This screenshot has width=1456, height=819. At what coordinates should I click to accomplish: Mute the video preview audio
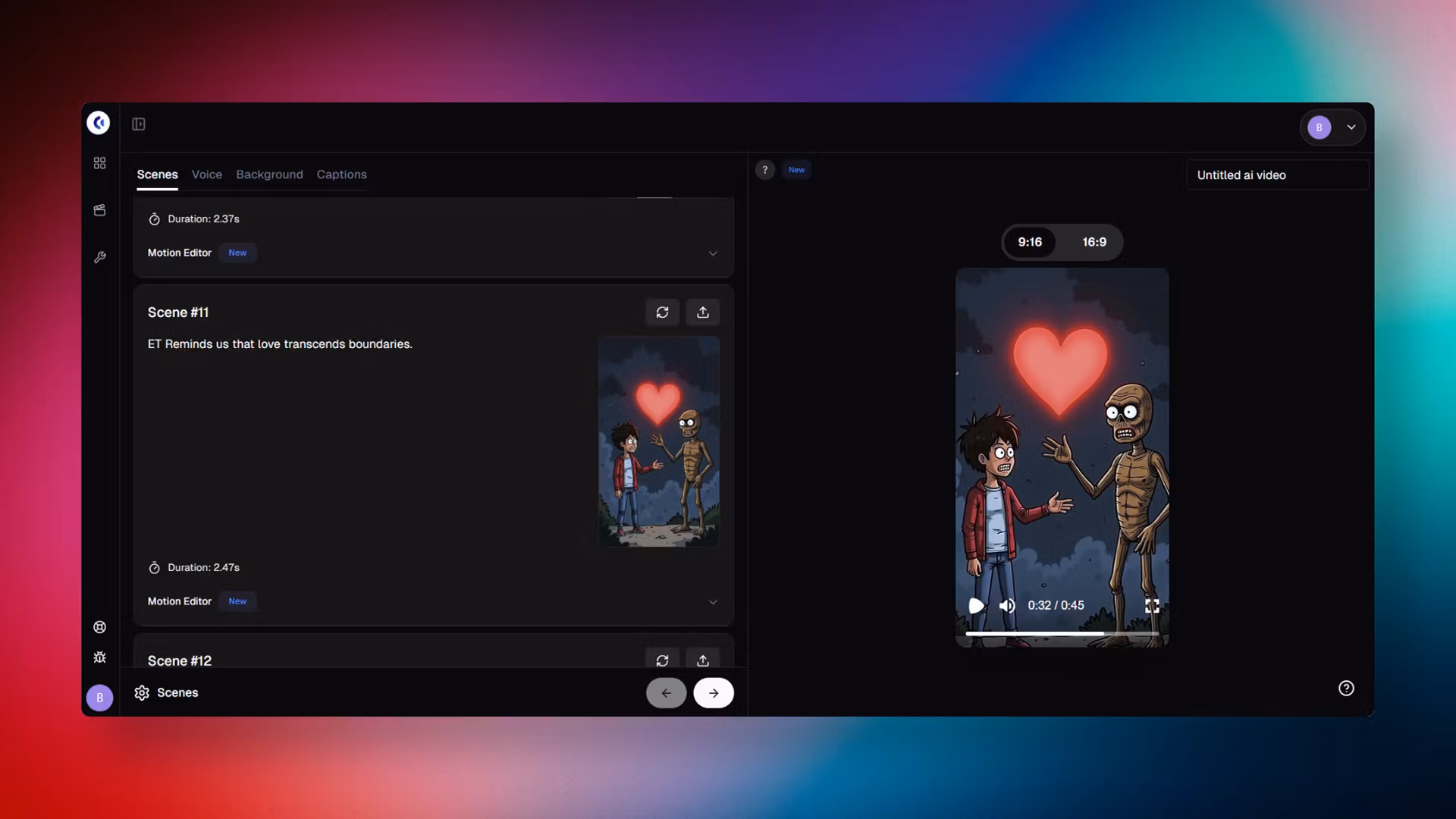(1007, 605)
